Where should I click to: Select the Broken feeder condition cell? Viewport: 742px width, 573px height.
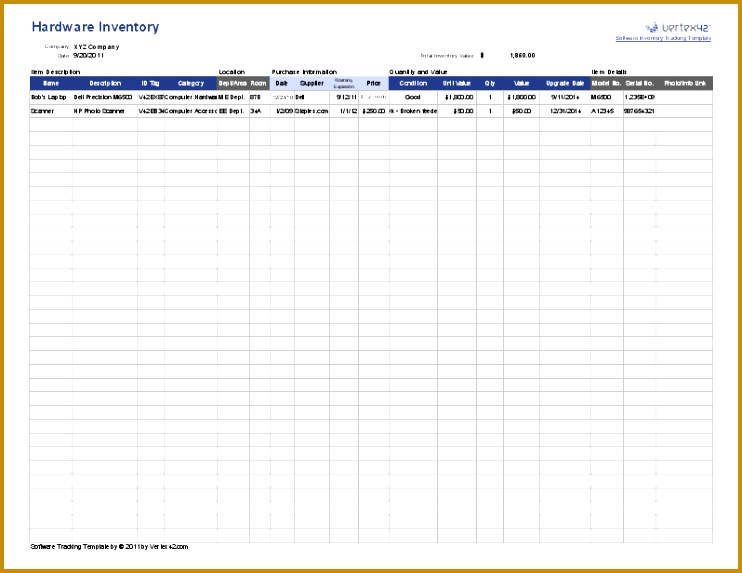[x=413, y=111]
